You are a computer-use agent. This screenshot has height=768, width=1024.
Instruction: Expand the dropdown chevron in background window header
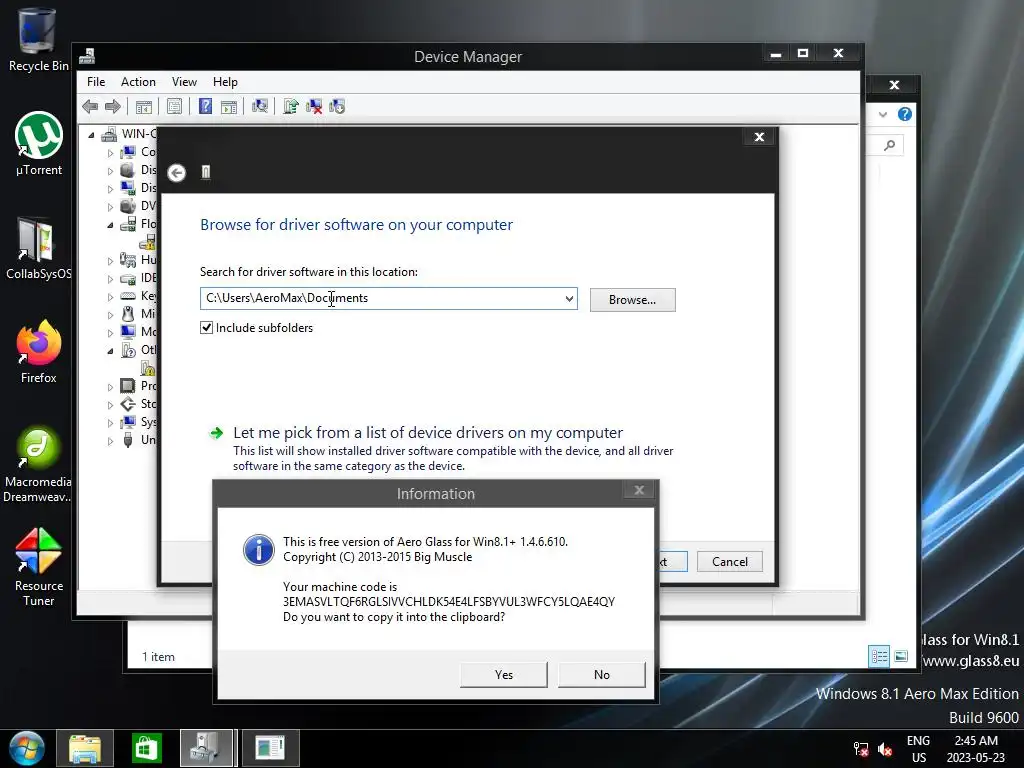click(883, 114)
